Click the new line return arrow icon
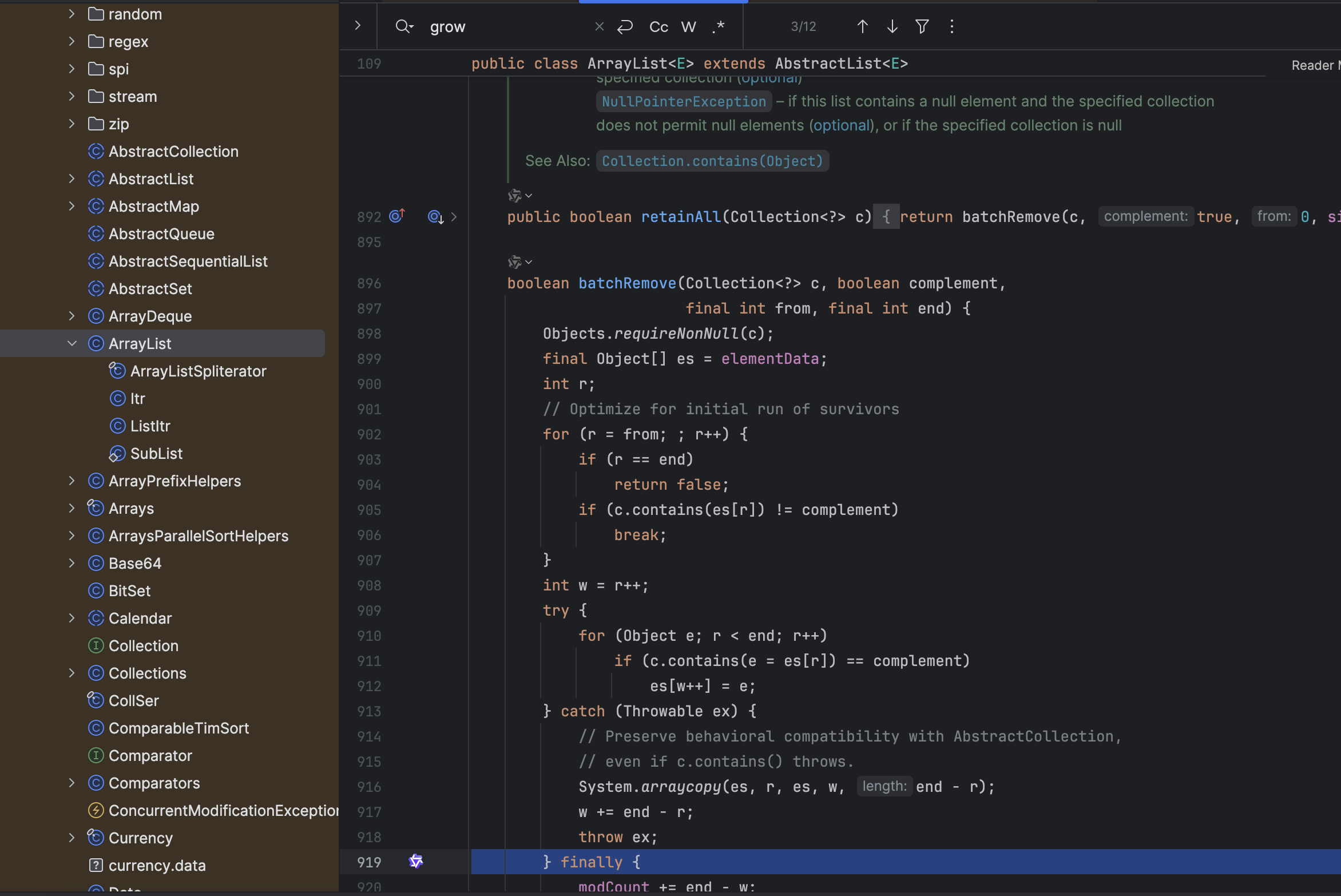This screenshot has width=1341, height=896. click(x=625, y=27)
